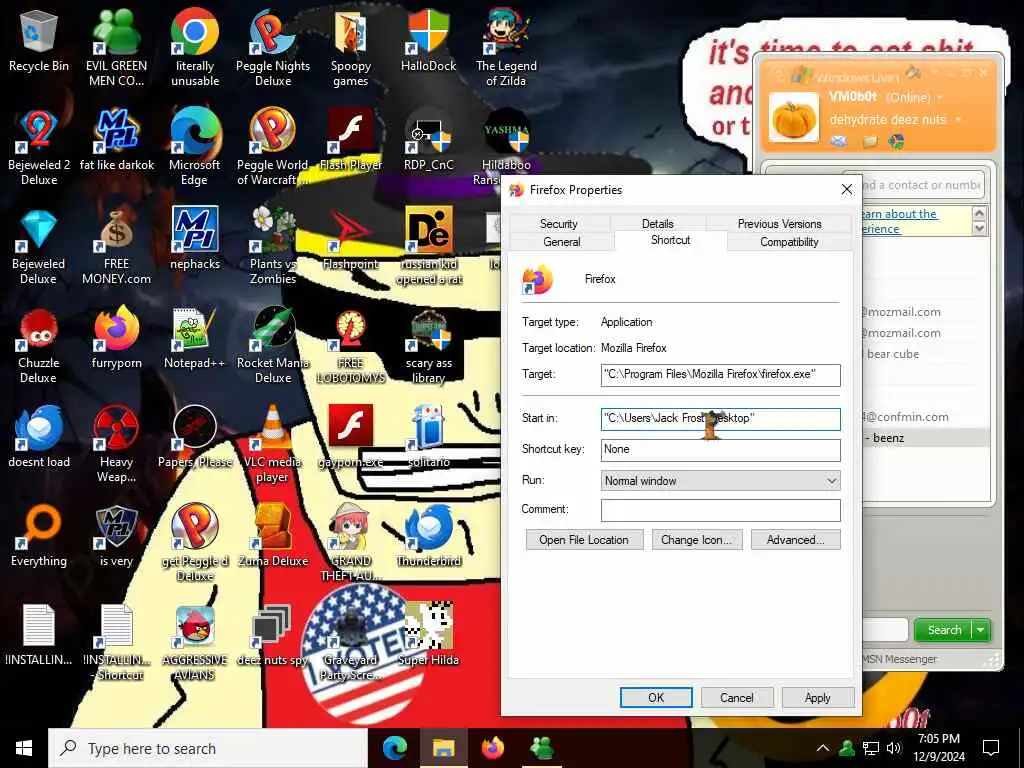Select the RDP_CnC desktop shortcut

pos(428,140)
